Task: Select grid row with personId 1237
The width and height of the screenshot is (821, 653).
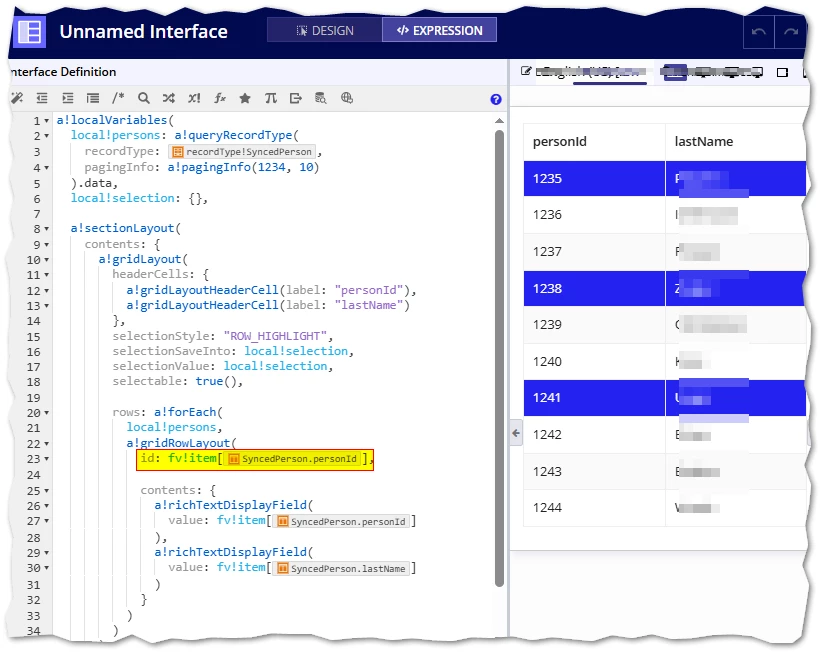Action: click(x=664, y=252)
